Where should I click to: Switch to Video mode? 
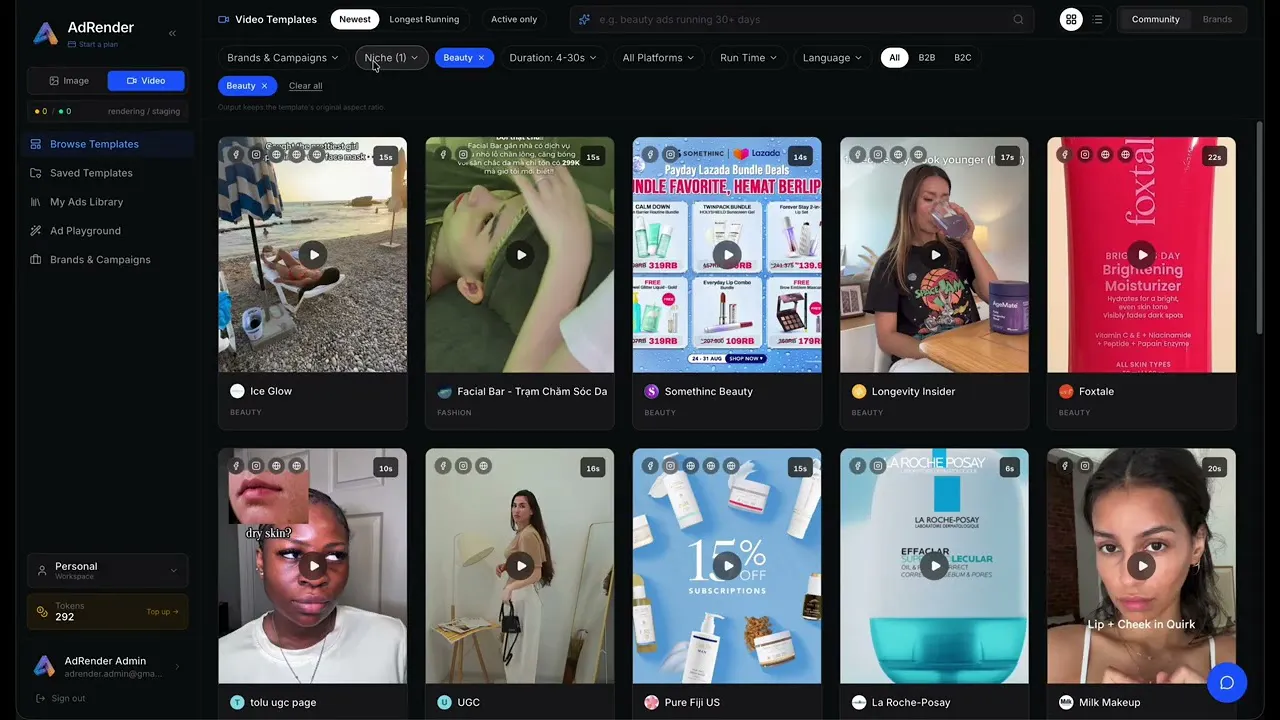(146, 81)
